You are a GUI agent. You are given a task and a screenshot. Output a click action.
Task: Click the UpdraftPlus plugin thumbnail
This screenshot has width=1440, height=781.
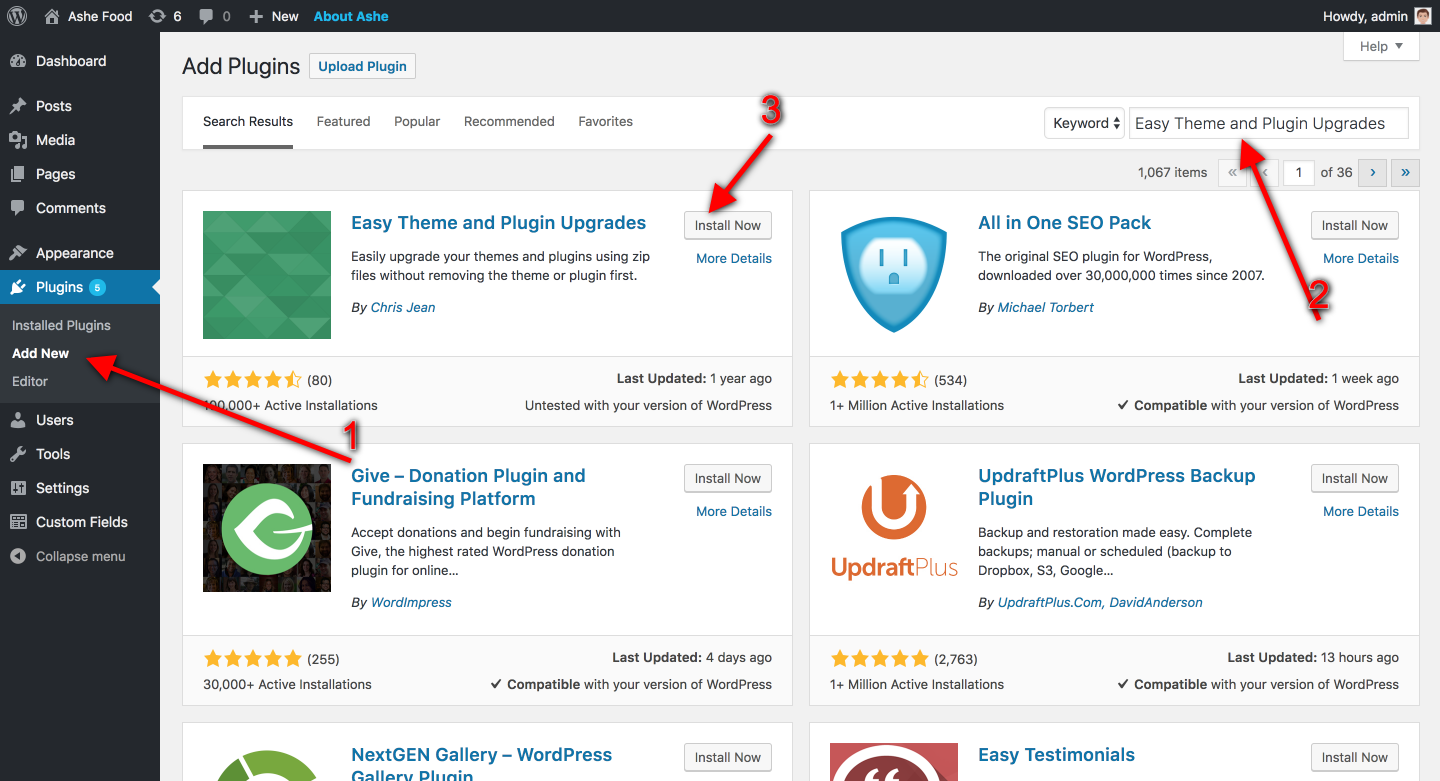(x=894, y=528)
